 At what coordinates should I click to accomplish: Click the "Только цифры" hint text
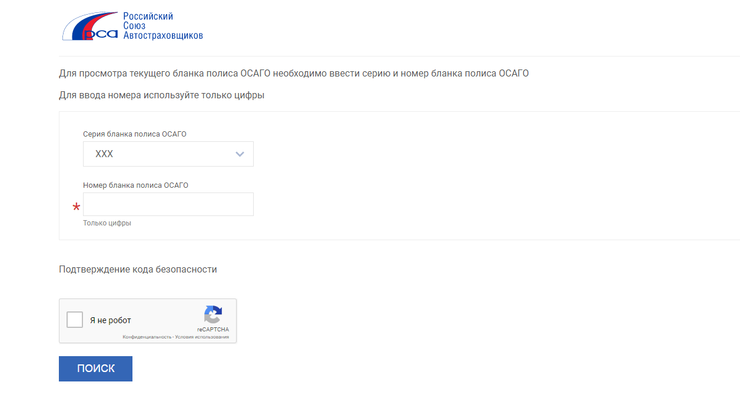point(107,223)
